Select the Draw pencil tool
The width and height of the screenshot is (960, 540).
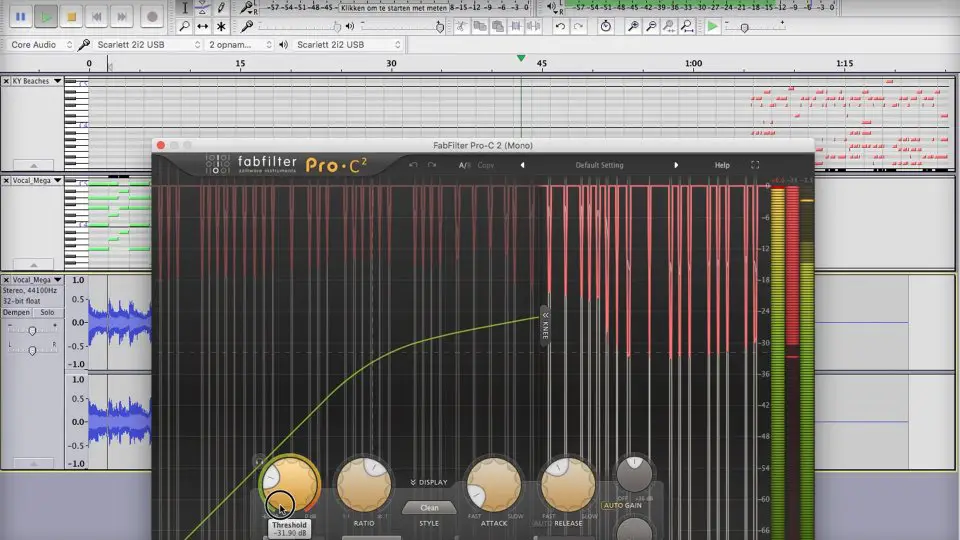(x=221, y=8)
